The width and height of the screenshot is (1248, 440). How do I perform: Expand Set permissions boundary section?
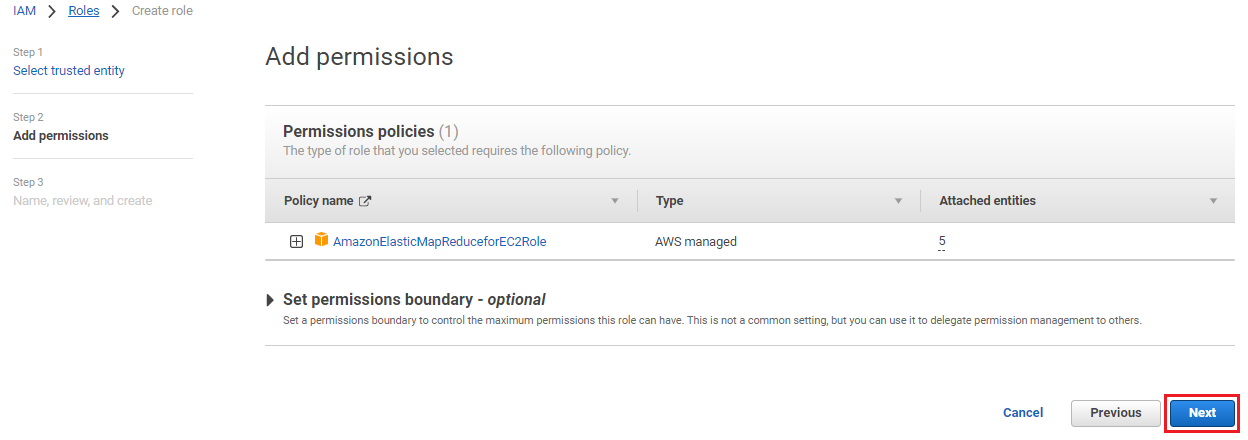pos(270,300)
